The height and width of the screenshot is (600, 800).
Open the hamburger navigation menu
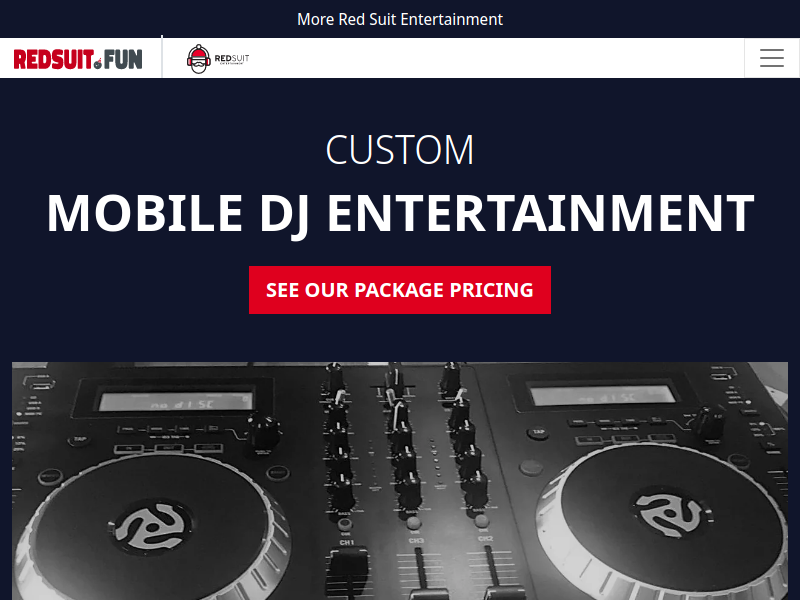pyautogui.click(x=771, y=58)
